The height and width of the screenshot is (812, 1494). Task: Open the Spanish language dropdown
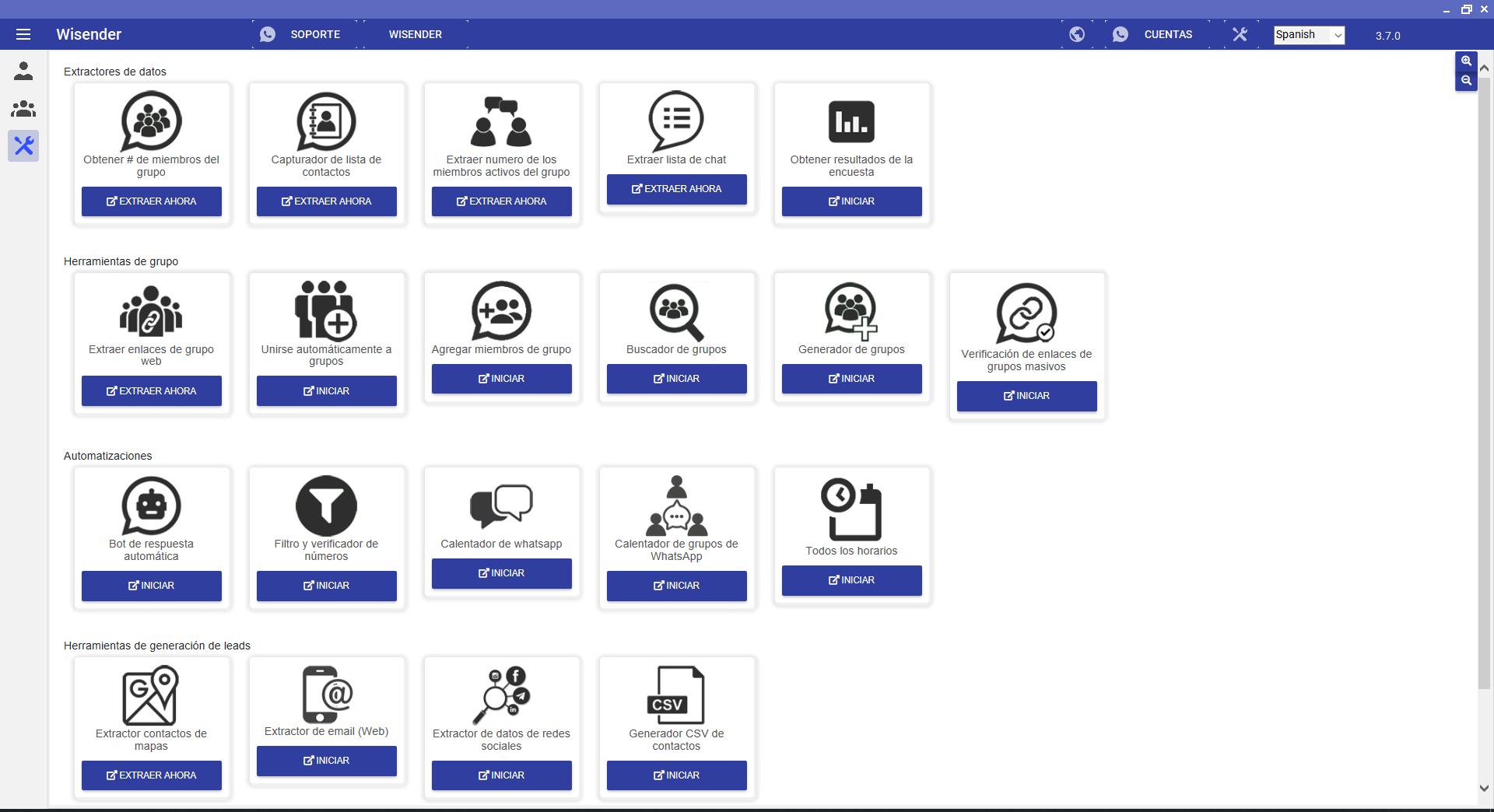(x=1309, y=35)
